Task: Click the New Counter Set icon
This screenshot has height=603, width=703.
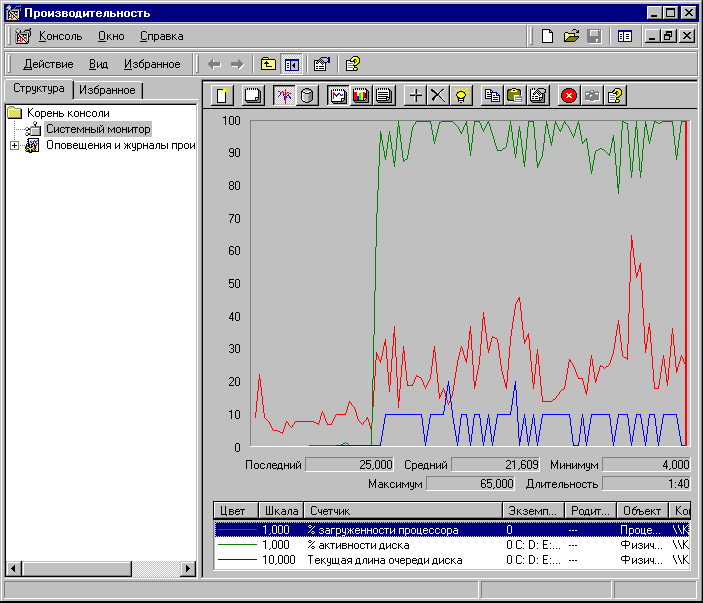Action: [223, 96]
